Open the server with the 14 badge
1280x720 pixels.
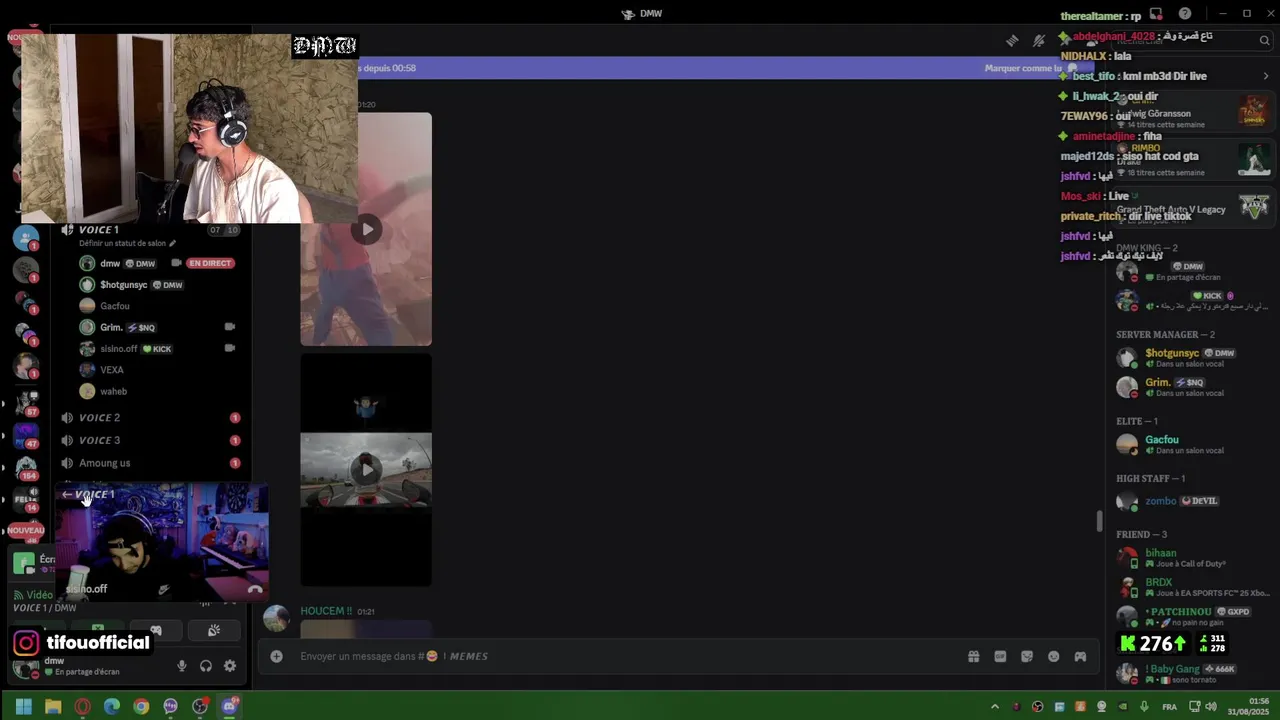tap(26, 499)
